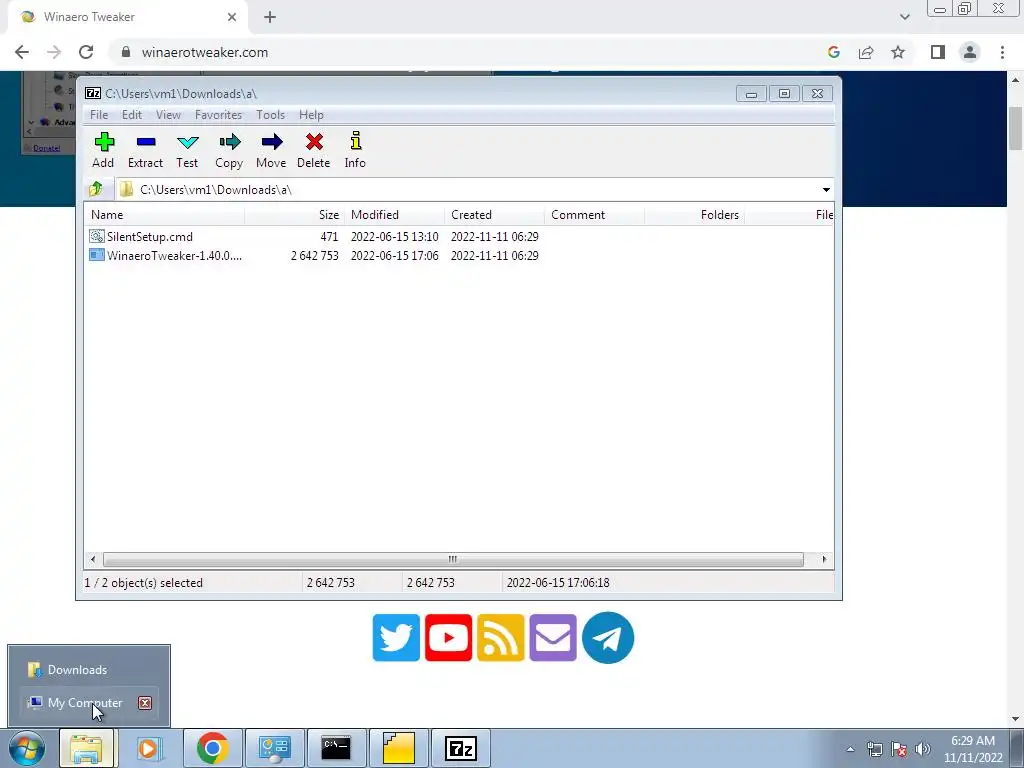Open the Info tool
Viewport: 1024px width, 768px height.
tap(355, 151)
